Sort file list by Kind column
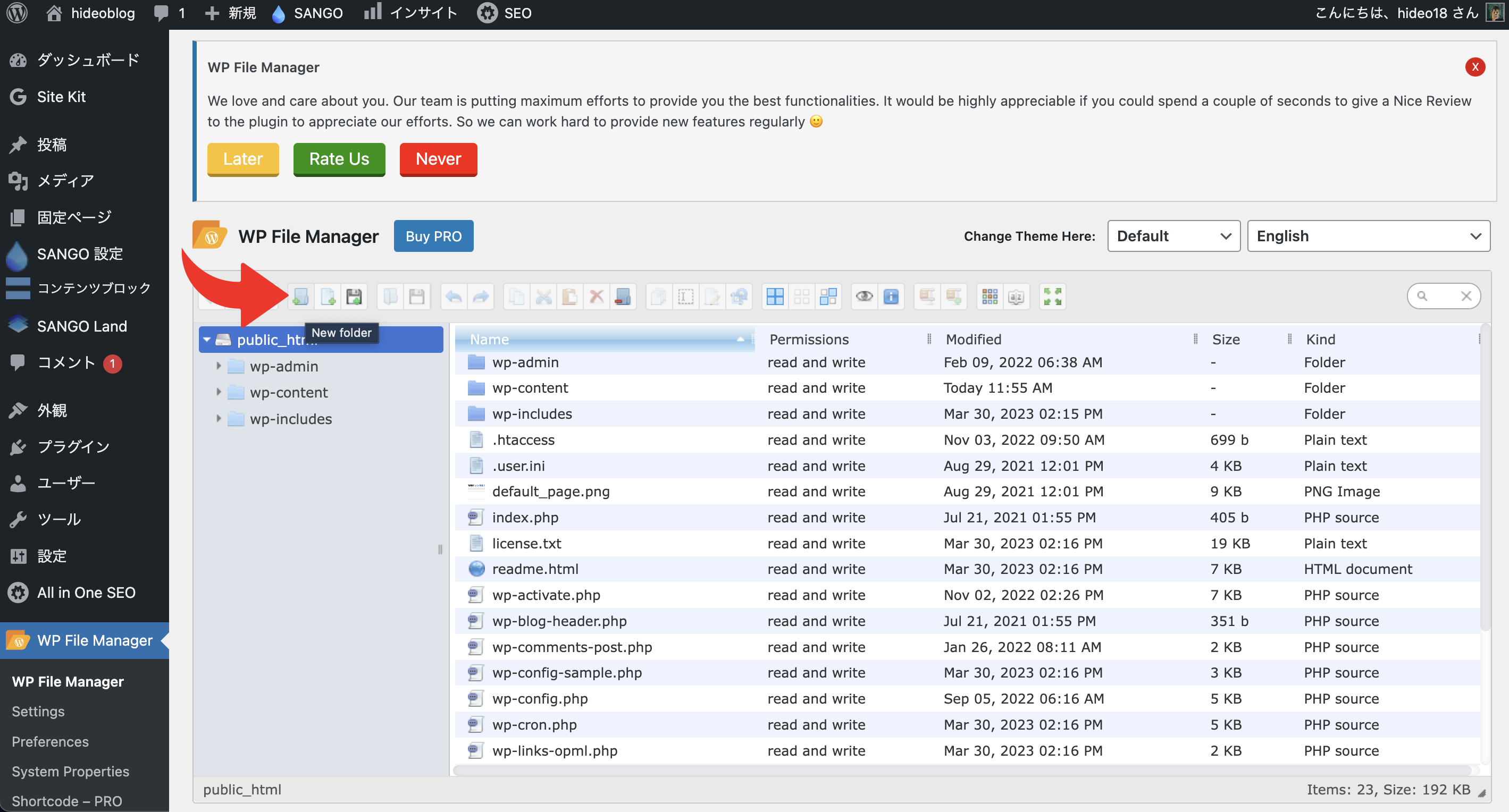1509x812 pixels. tap(1386, 339)
